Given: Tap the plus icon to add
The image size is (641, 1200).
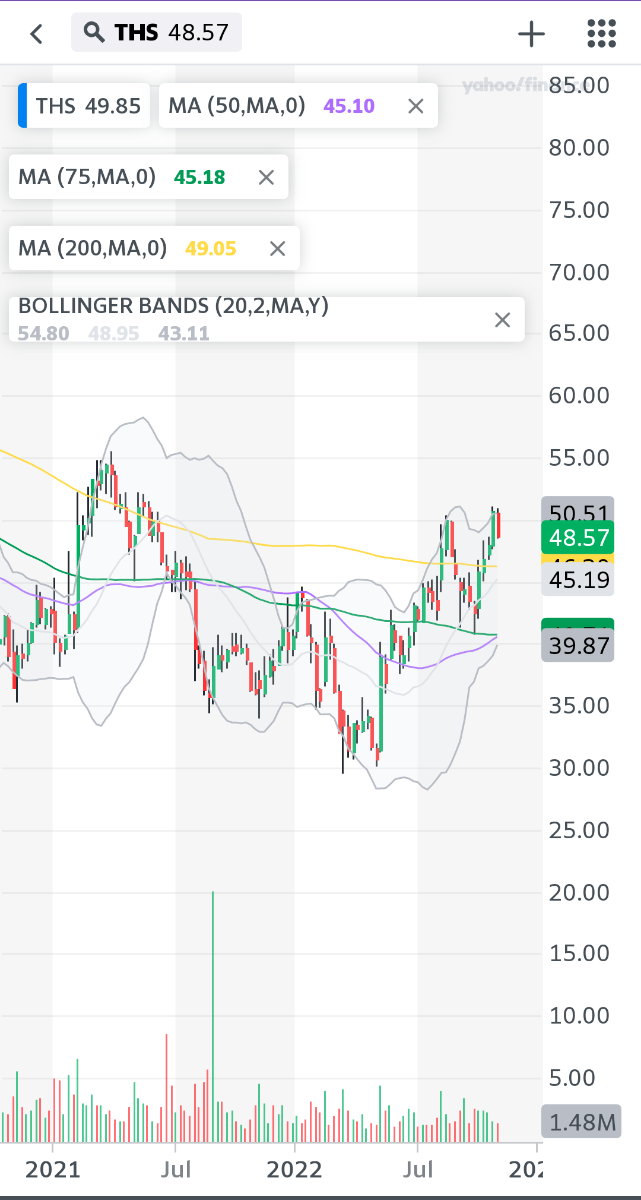Looking at the screenshot, I should click(531, 34).
